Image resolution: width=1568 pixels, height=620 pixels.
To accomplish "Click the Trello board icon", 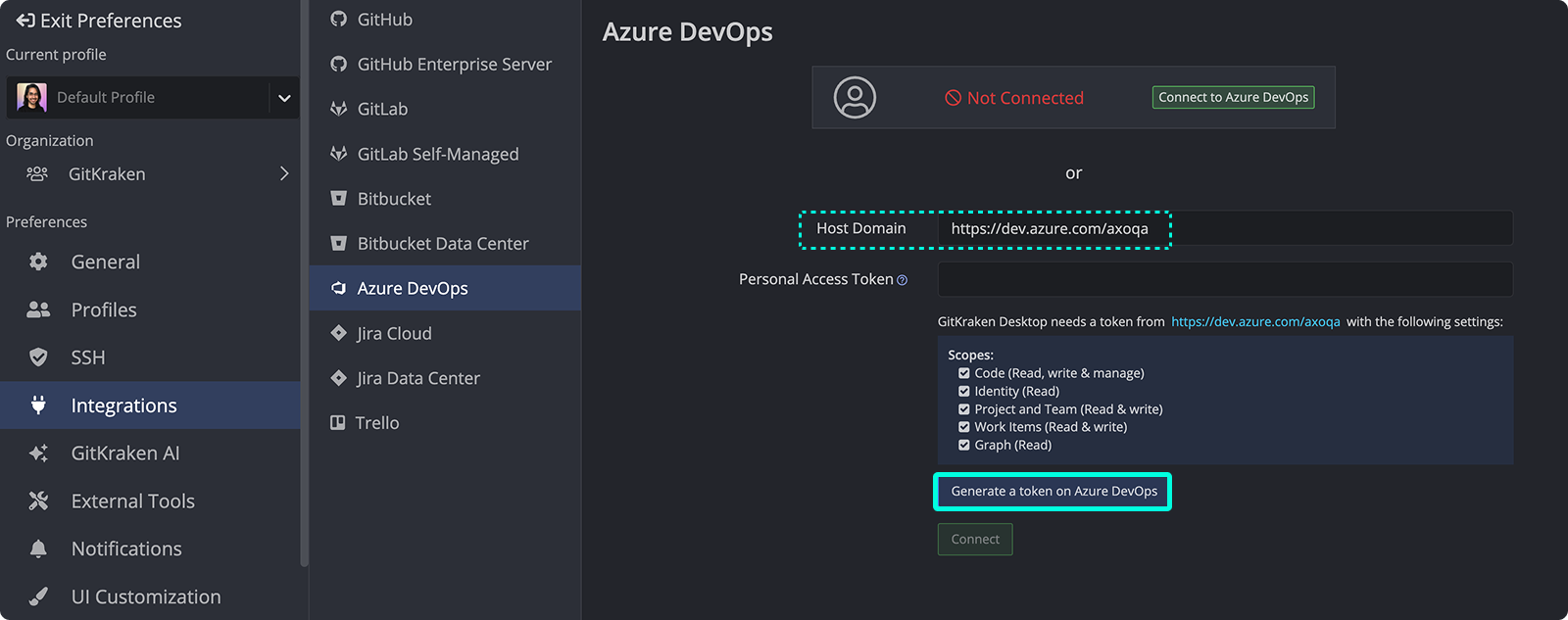I will pyautogui.click(x=337, y=423).
